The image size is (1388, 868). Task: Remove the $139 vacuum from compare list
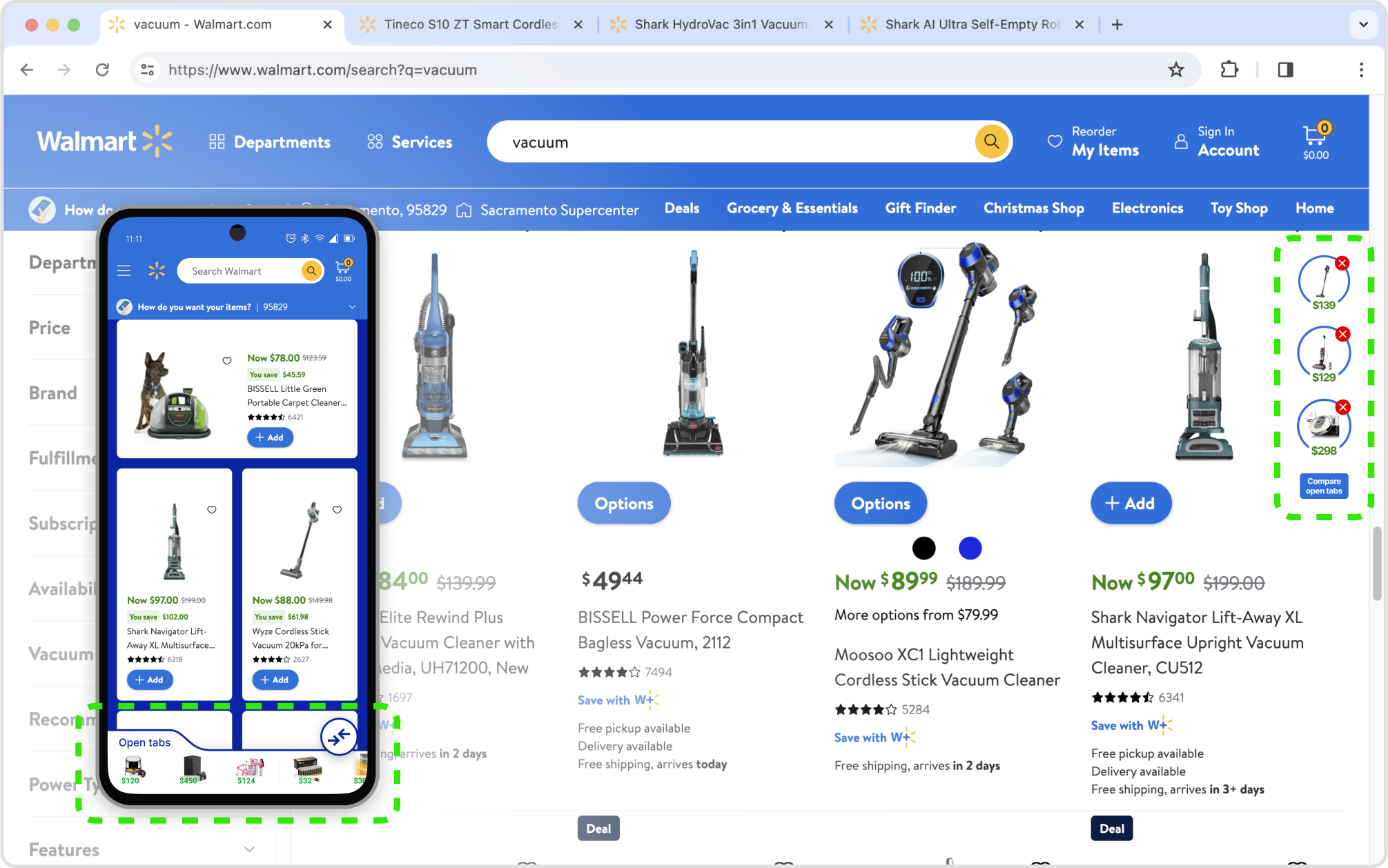click(x=1342, y=264)
